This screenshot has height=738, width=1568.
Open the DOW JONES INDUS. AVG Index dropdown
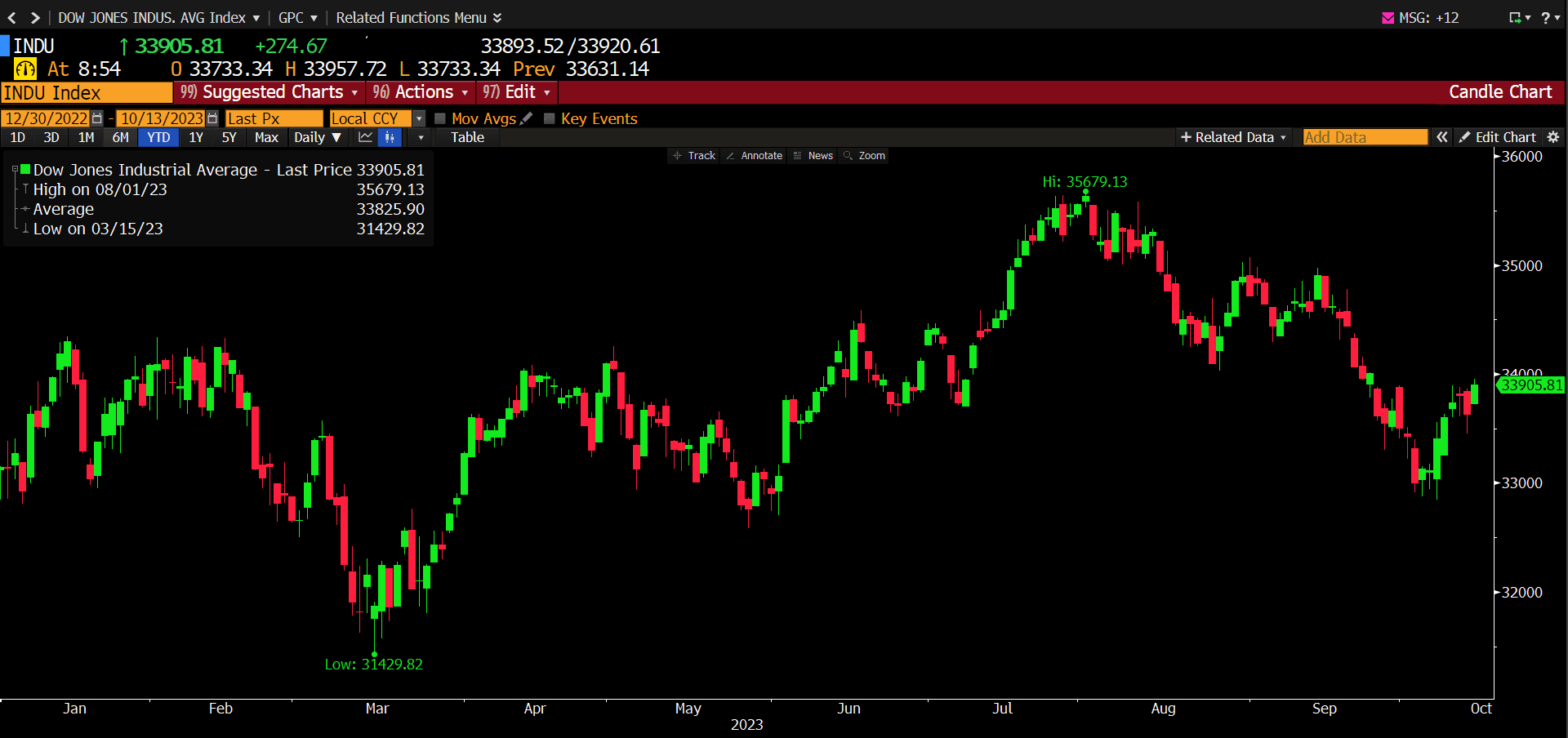tap(159, 17)
